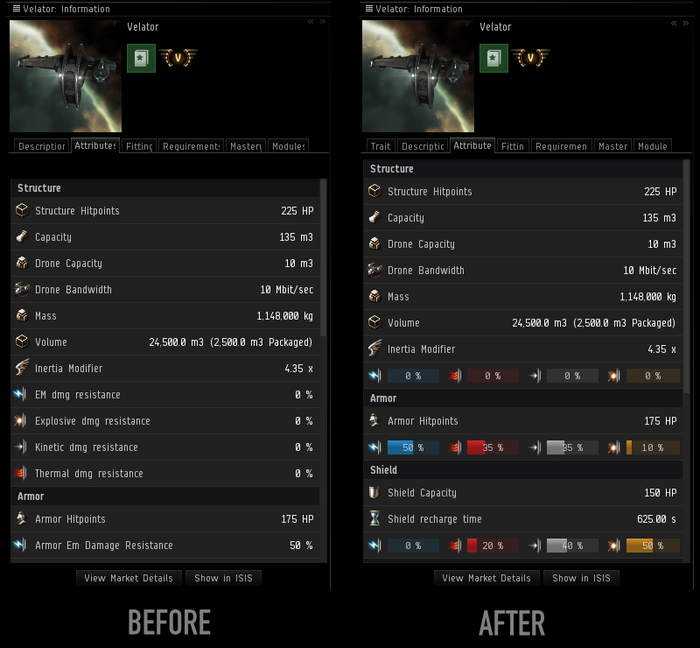Switch to the Fitting tab in left panel

139,146
